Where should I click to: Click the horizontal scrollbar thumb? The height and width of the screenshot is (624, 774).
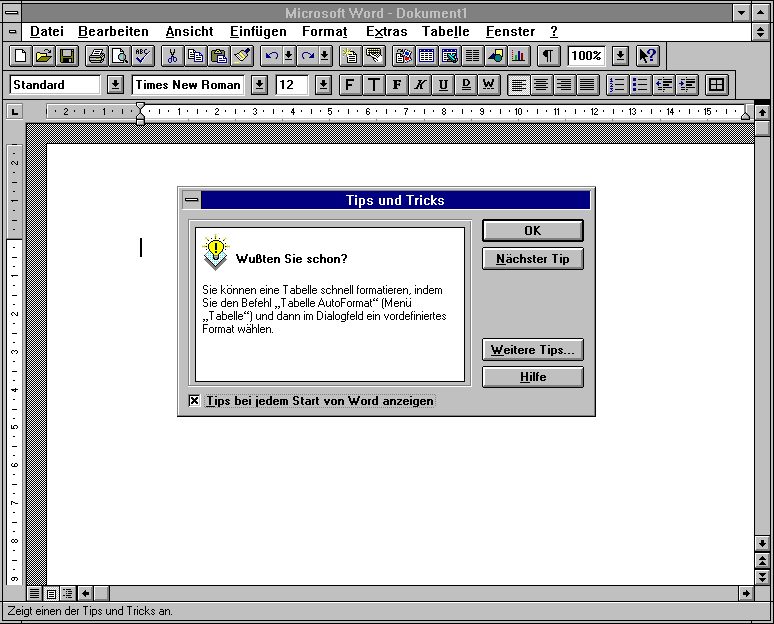click(x=101, y=593)
